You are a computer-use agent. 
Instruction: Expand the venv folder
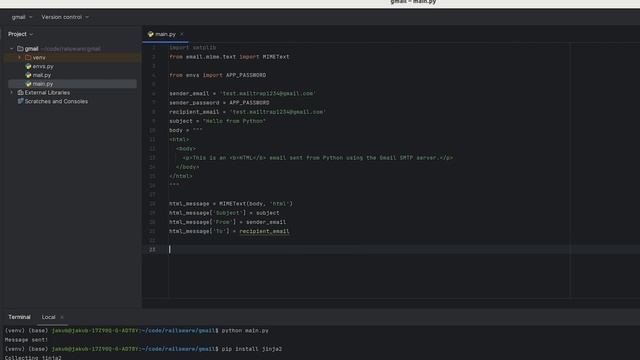(19, 58)
